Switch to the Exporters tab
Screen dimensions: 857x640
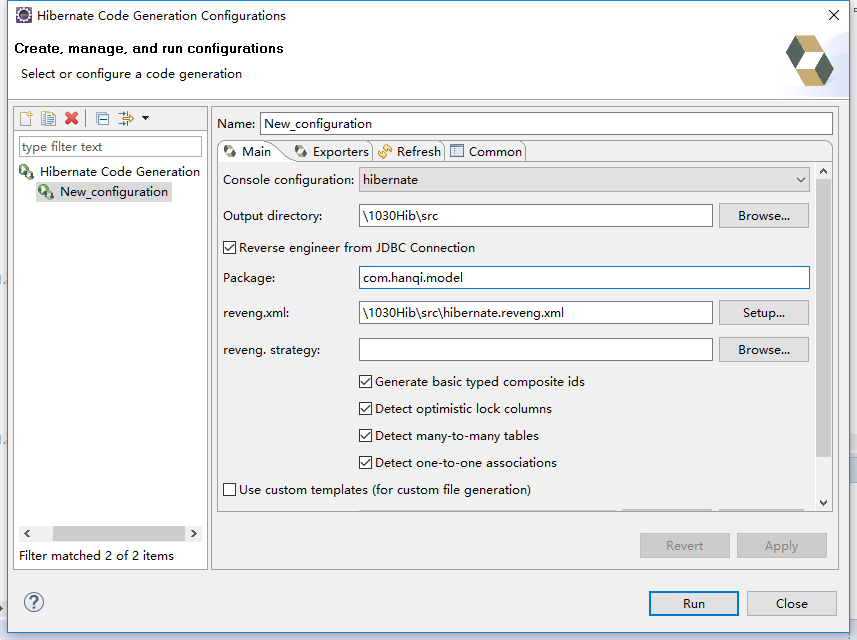[332, 151]
